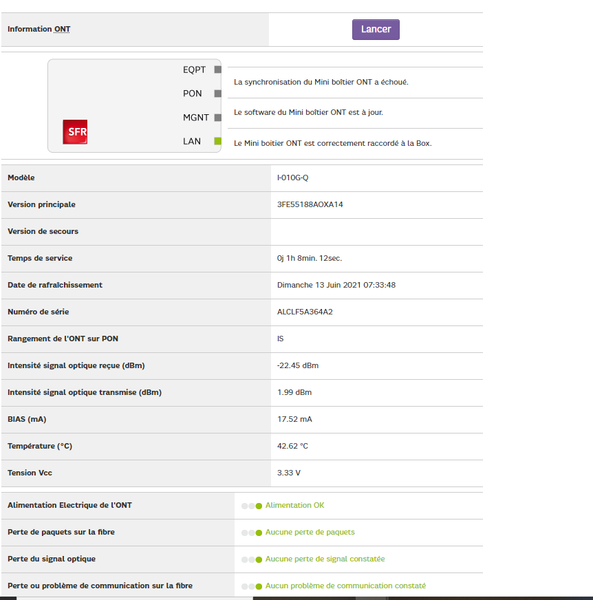Click the Temps de service value

(x=309, y=258)
